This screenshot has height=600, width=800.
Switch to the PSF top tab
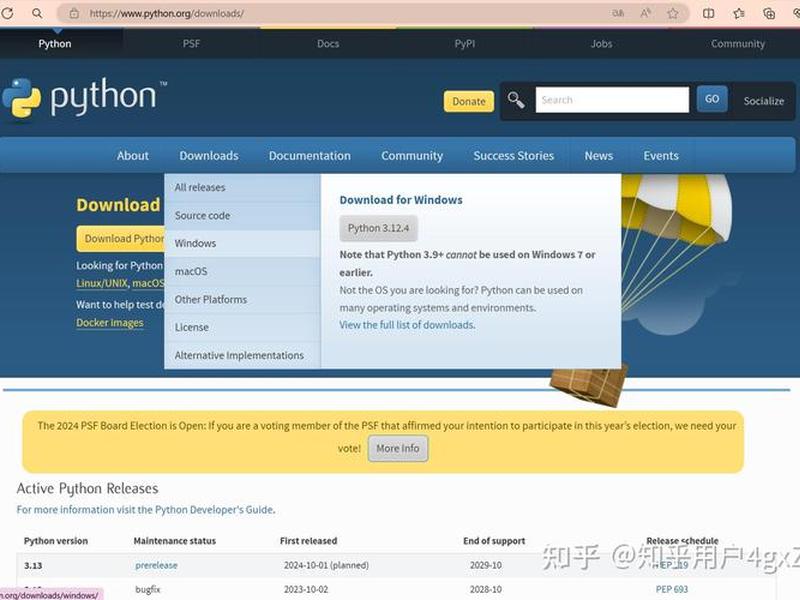tap(191, 44)
